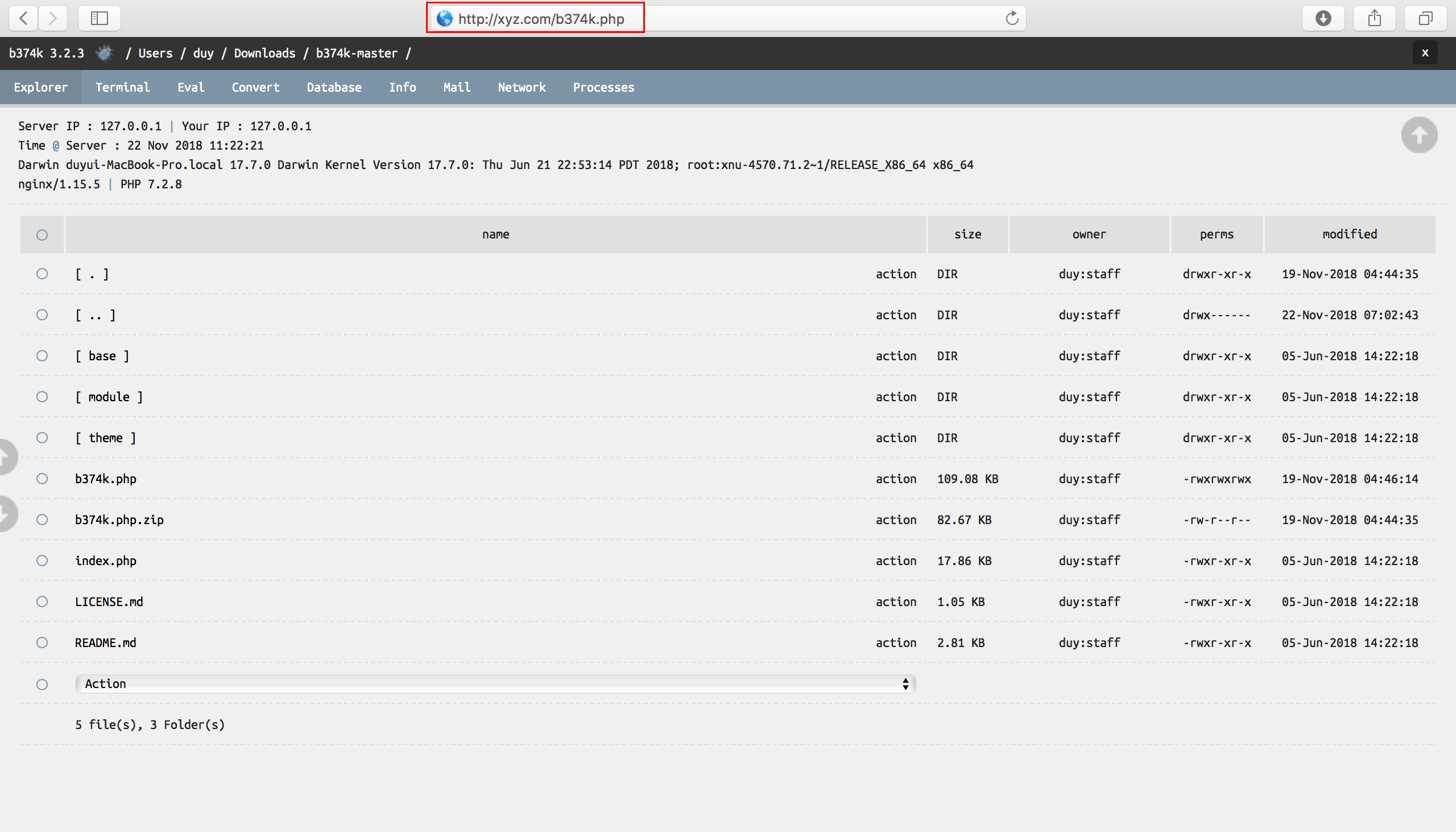Select the checkbox for index.php

42,561
